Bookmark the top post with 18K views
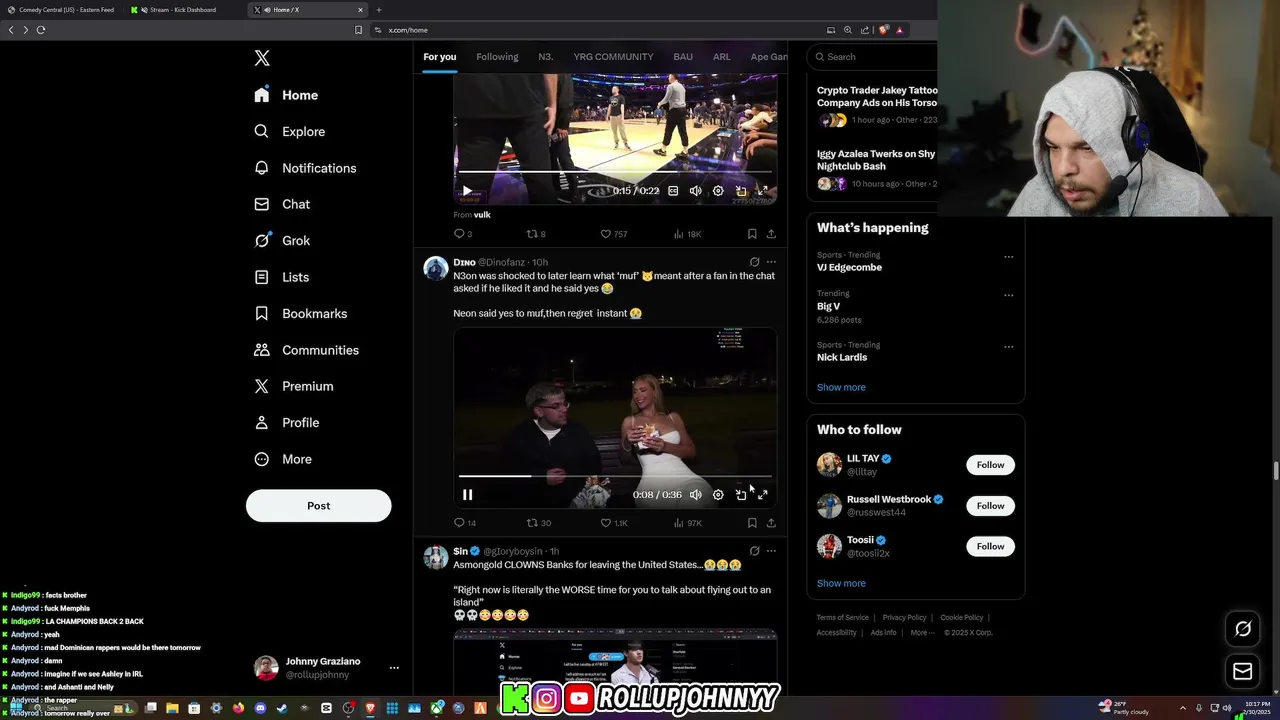 coord(752,234)
